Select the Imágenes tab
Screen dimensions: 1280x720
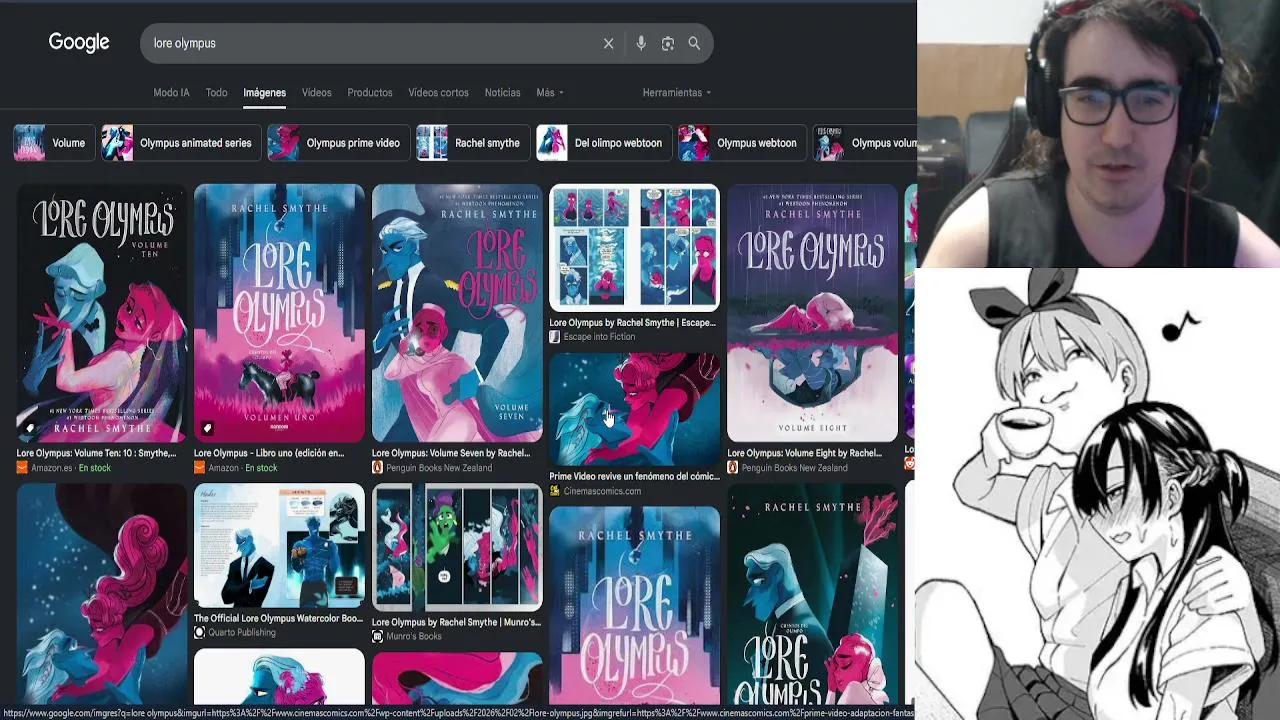coord(265,93)
